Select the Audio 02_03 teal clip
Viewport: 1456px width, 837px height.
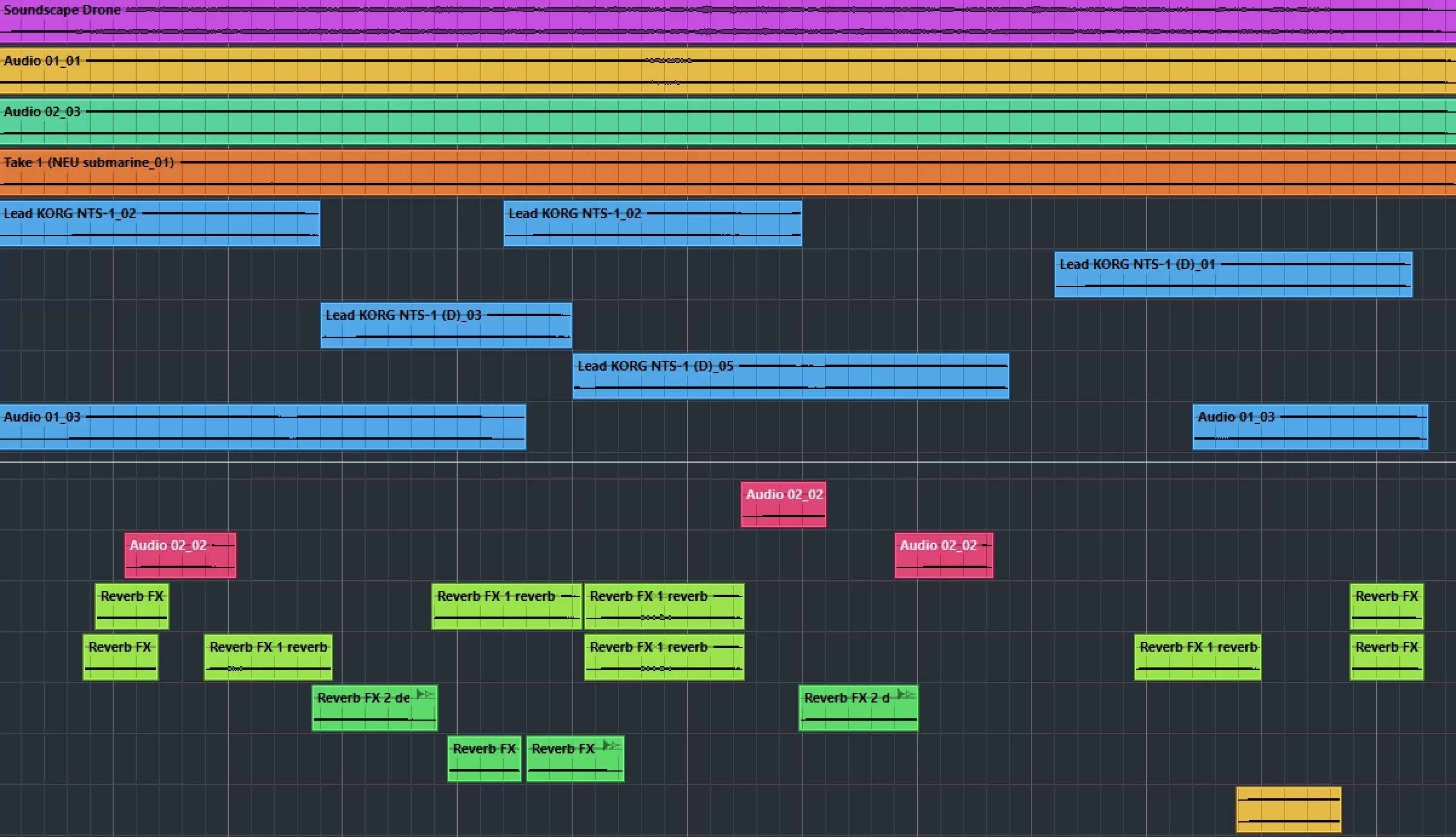(727, 122)
